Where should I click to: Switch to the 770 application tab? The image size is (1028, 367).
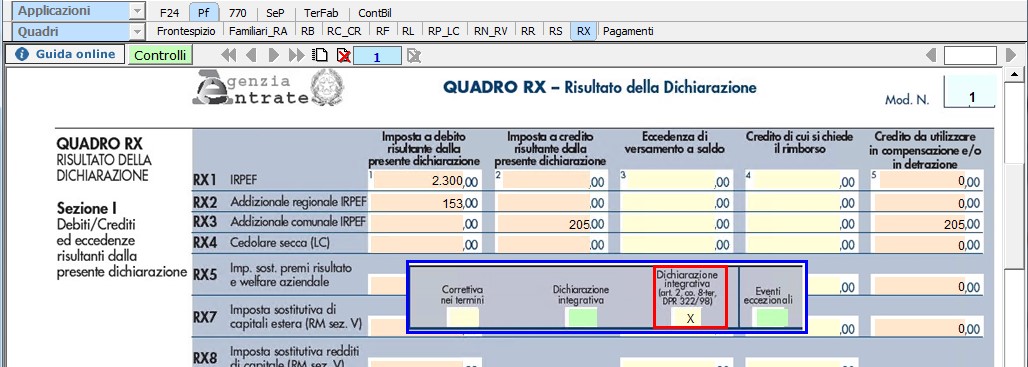[238, 12]
